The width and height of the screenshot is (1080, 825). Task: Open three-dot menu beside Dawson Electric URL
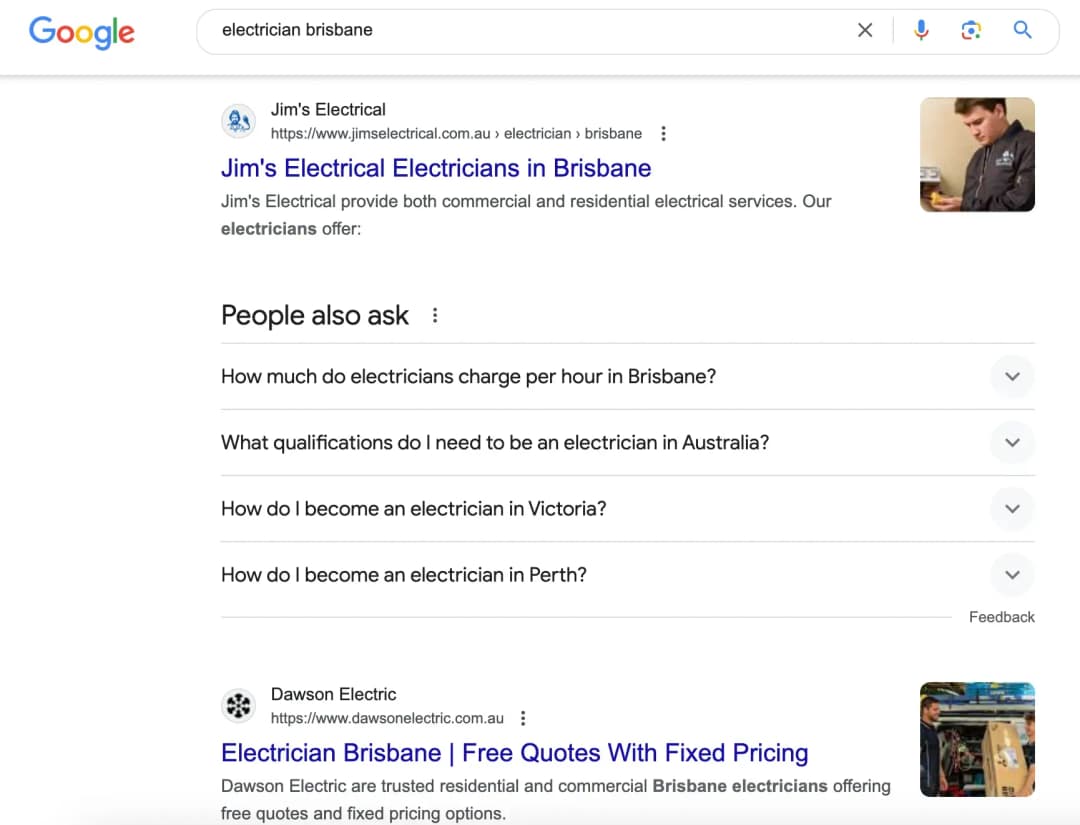coord(523,718)
